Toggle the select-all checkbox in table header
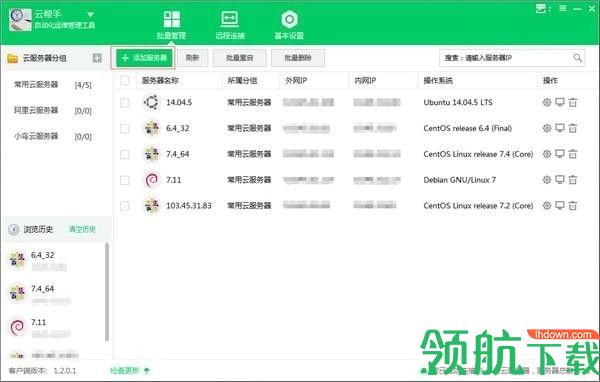The height and width of the screenshot is (382, 600). point(125,80)
